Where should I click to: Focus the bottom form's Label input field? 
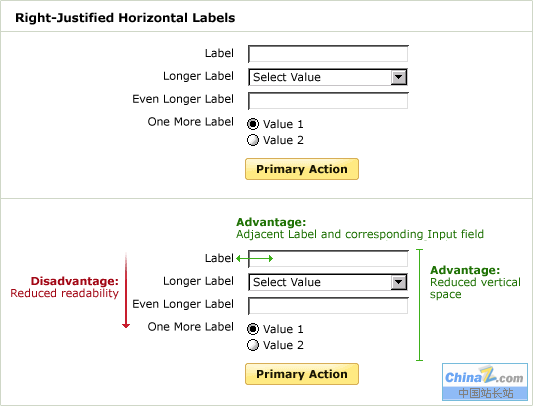(x=328, y=259)
